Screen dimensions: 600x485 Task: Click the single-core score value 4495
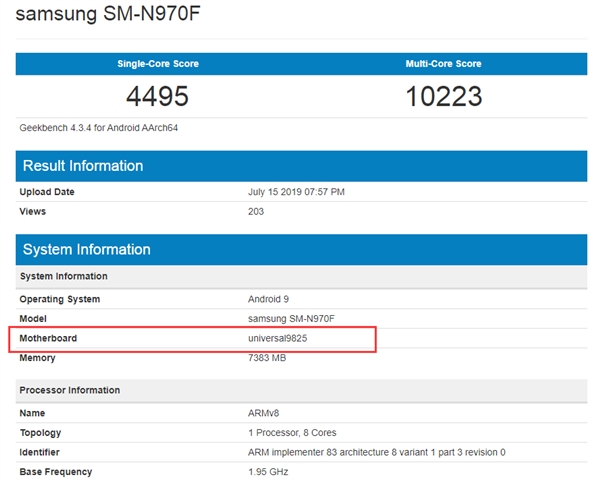click(x=158, y=96)
